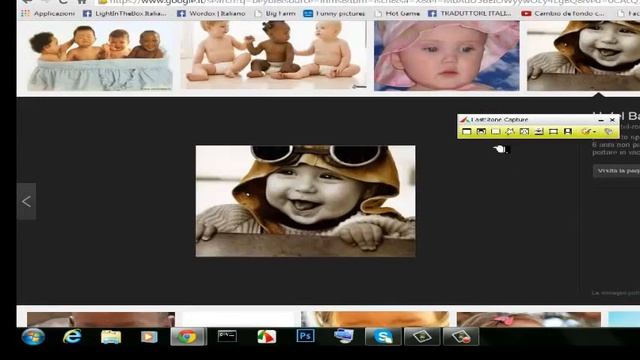Go to previous image with left arrow
The image size is (640, 360).
click(x=27, y=201)
